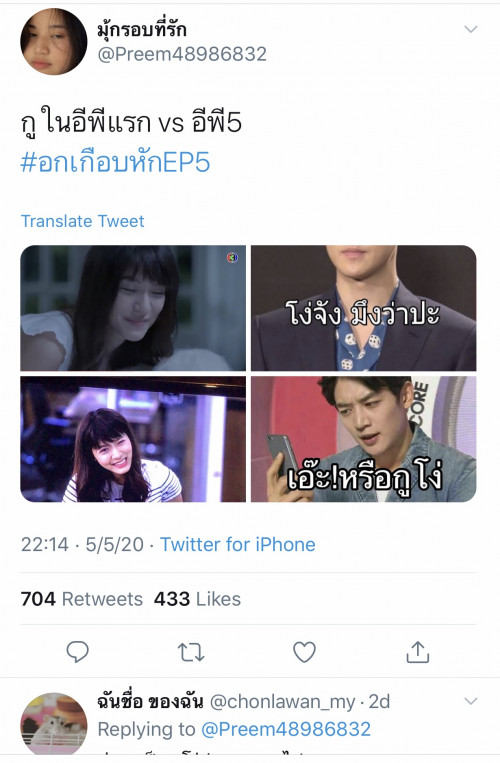Tap the reply speech bubble icon
The image size is (500, 763).
77,652
